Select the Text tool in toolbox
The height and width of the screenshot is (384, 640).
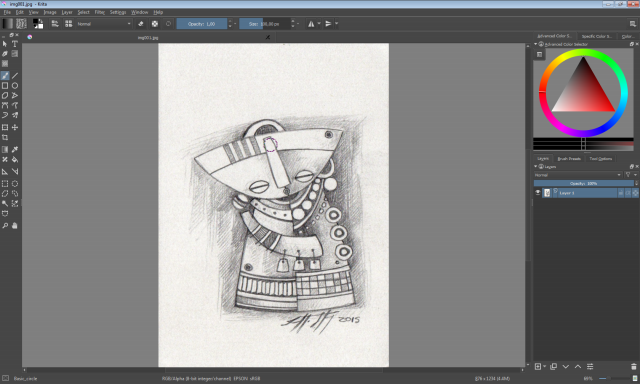pos(15,44)
